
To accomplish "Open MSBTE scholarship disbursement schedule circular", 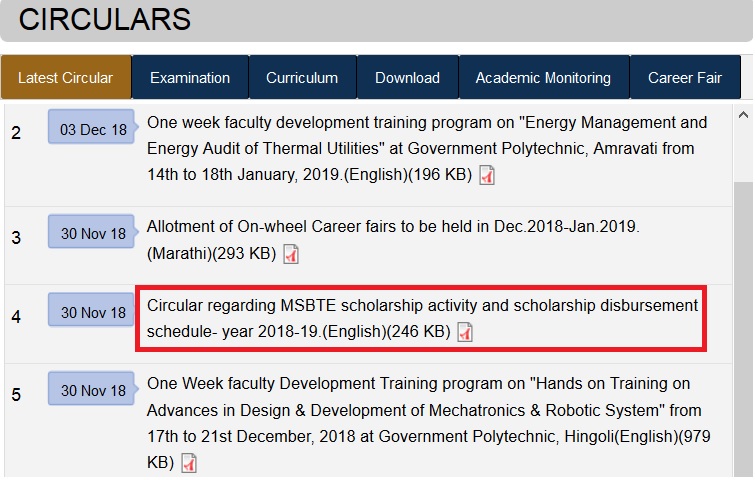I will click(x=422, y=318).
